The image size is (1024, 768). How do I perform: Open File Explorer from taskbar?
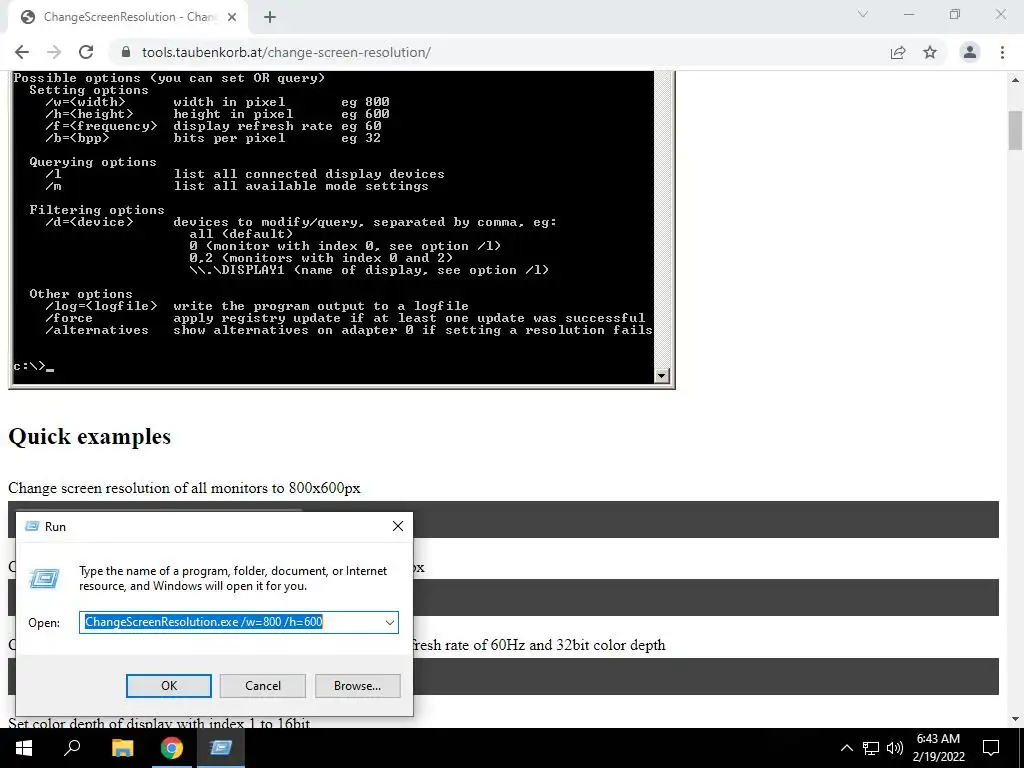(x=122, y=748)
